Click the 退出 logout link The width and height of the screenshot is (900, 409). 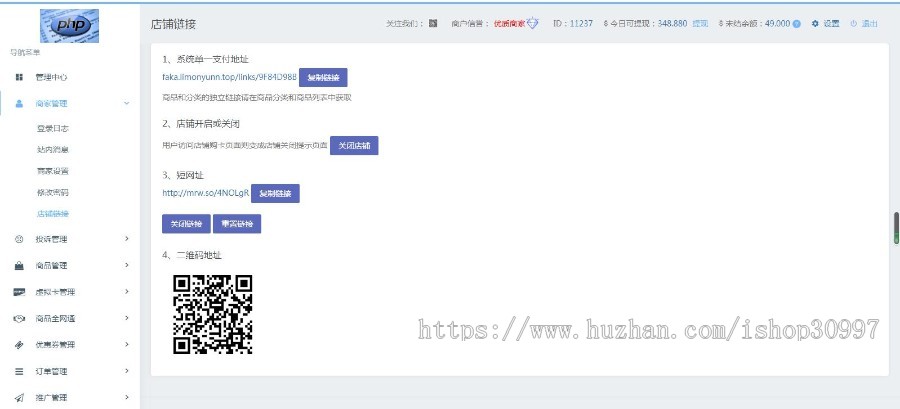coord(870,24)
